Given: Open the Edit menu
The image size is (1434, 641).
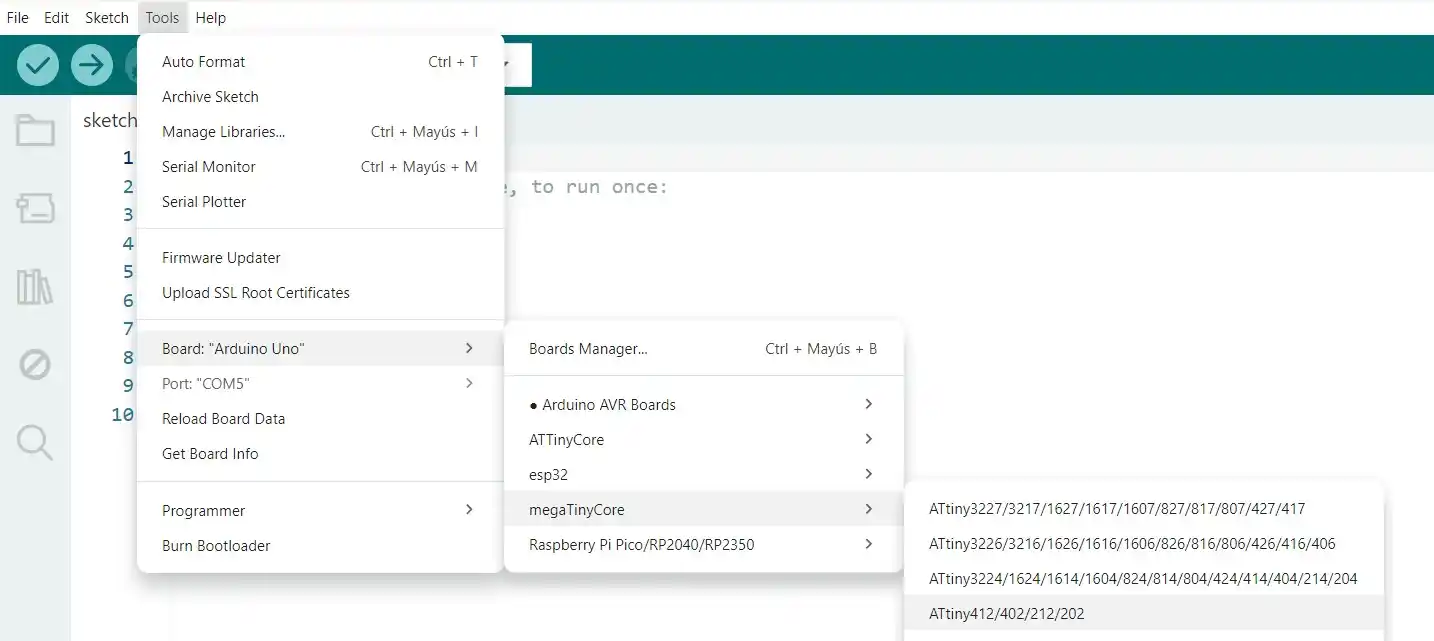Looking at the screenshot, I should 57,17.
